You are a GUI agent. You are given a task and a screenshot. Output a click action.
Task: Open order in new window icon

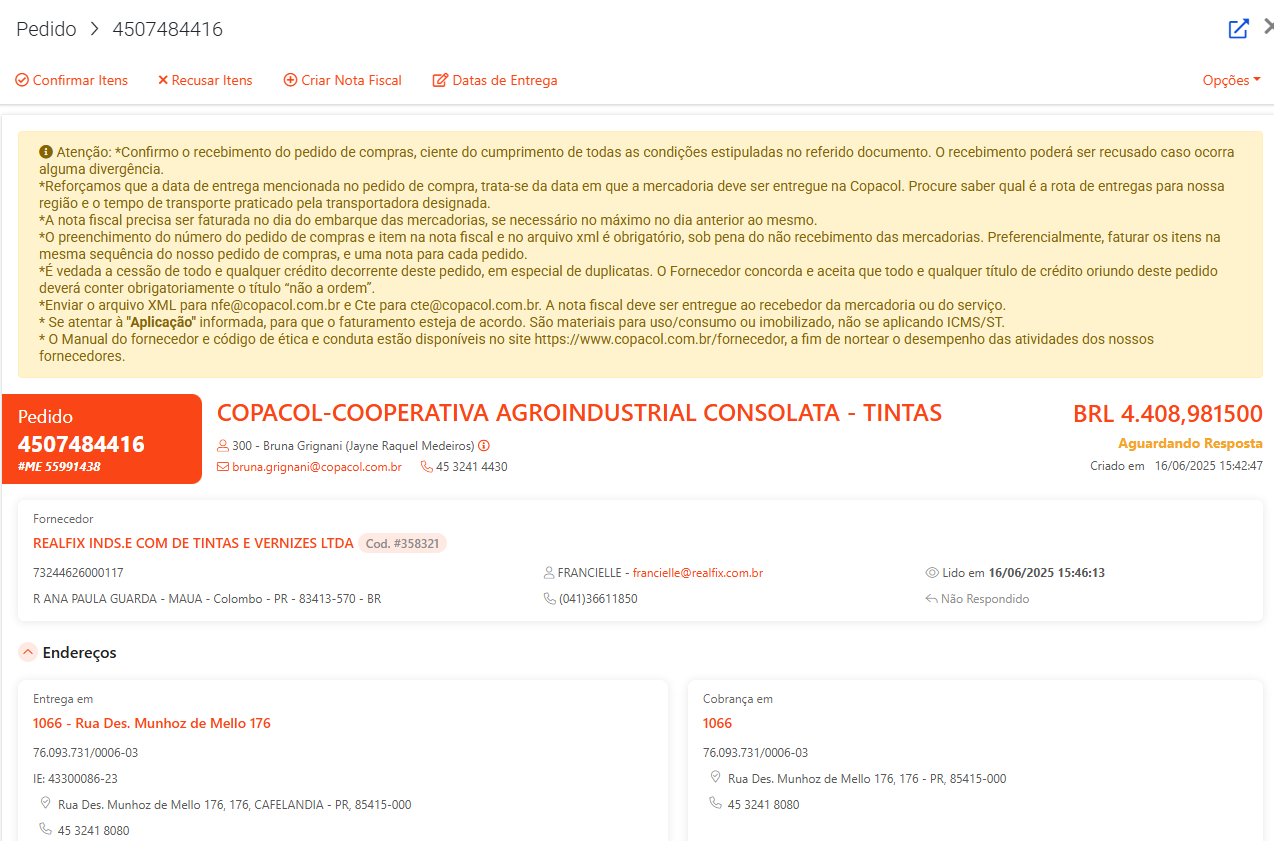click(1238, 29)
